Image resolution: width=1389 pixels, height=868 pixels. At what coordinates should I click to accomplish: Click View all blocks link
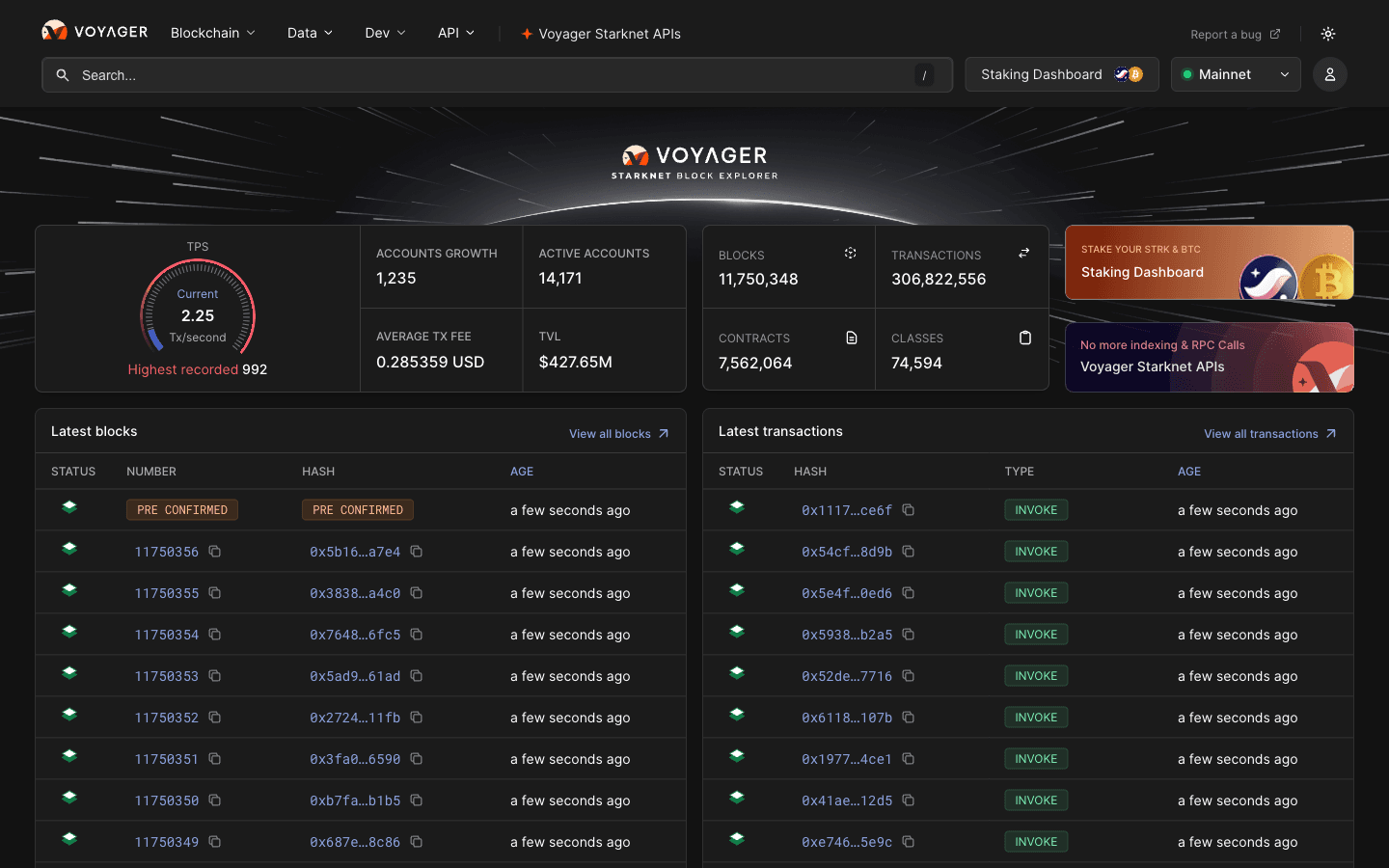[619, 434]
